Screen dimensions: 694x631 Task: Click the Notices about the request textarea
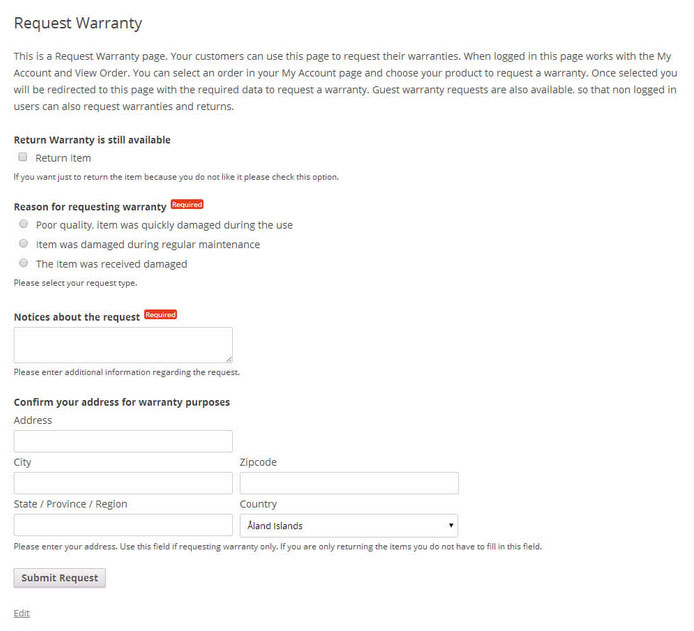click(x=123, y=345)
